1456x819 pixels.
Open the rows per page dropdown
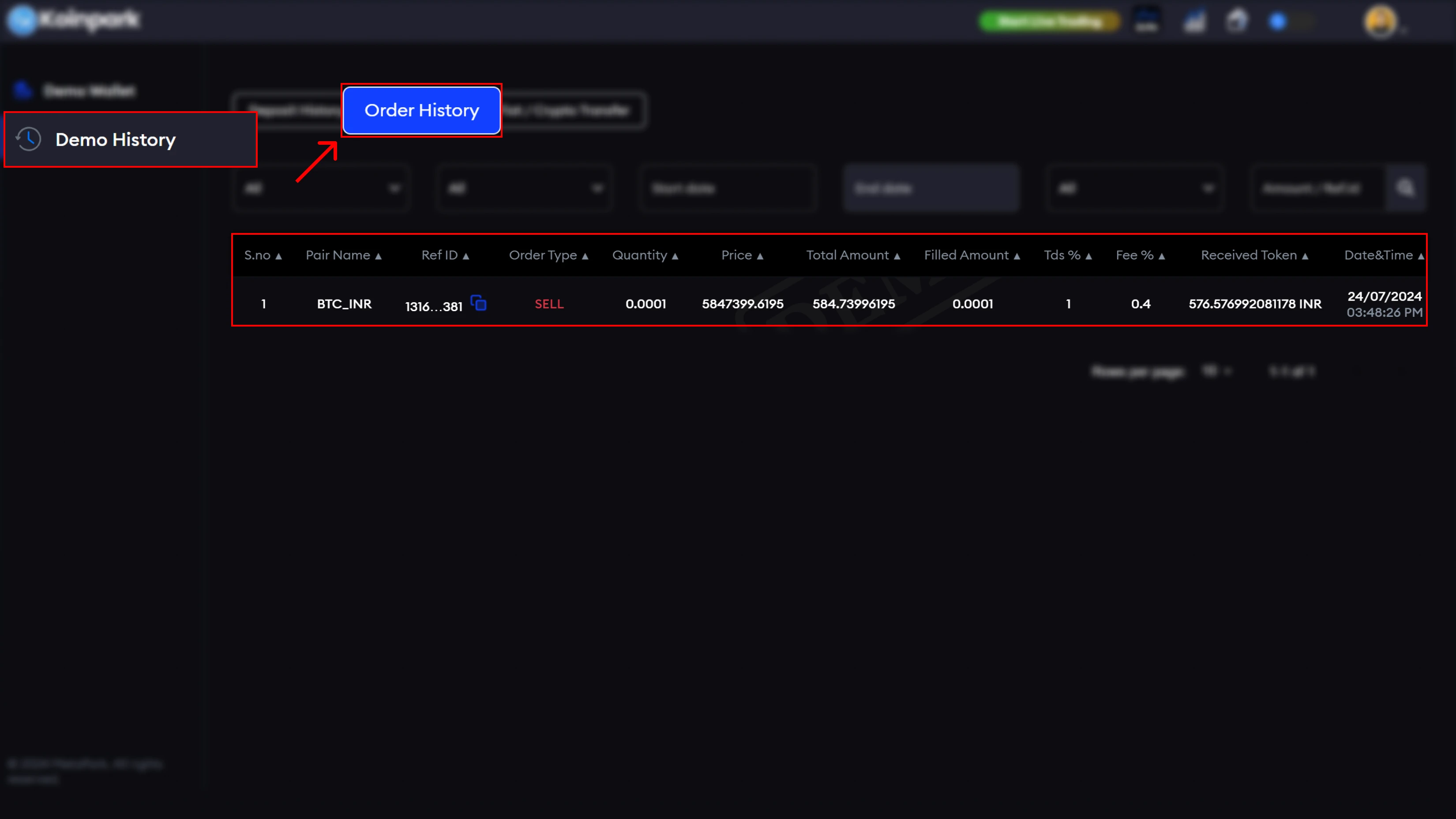(x=1216, y=372)
